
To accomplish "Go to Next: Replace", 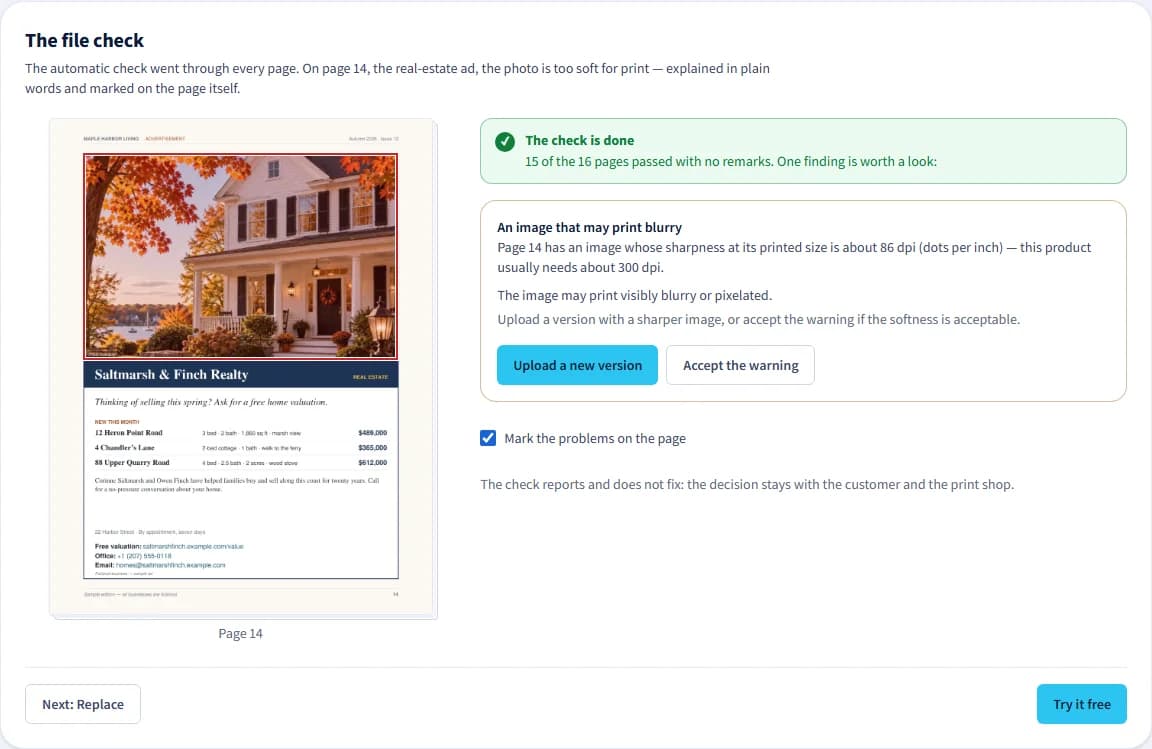I will tap(82, 704).
